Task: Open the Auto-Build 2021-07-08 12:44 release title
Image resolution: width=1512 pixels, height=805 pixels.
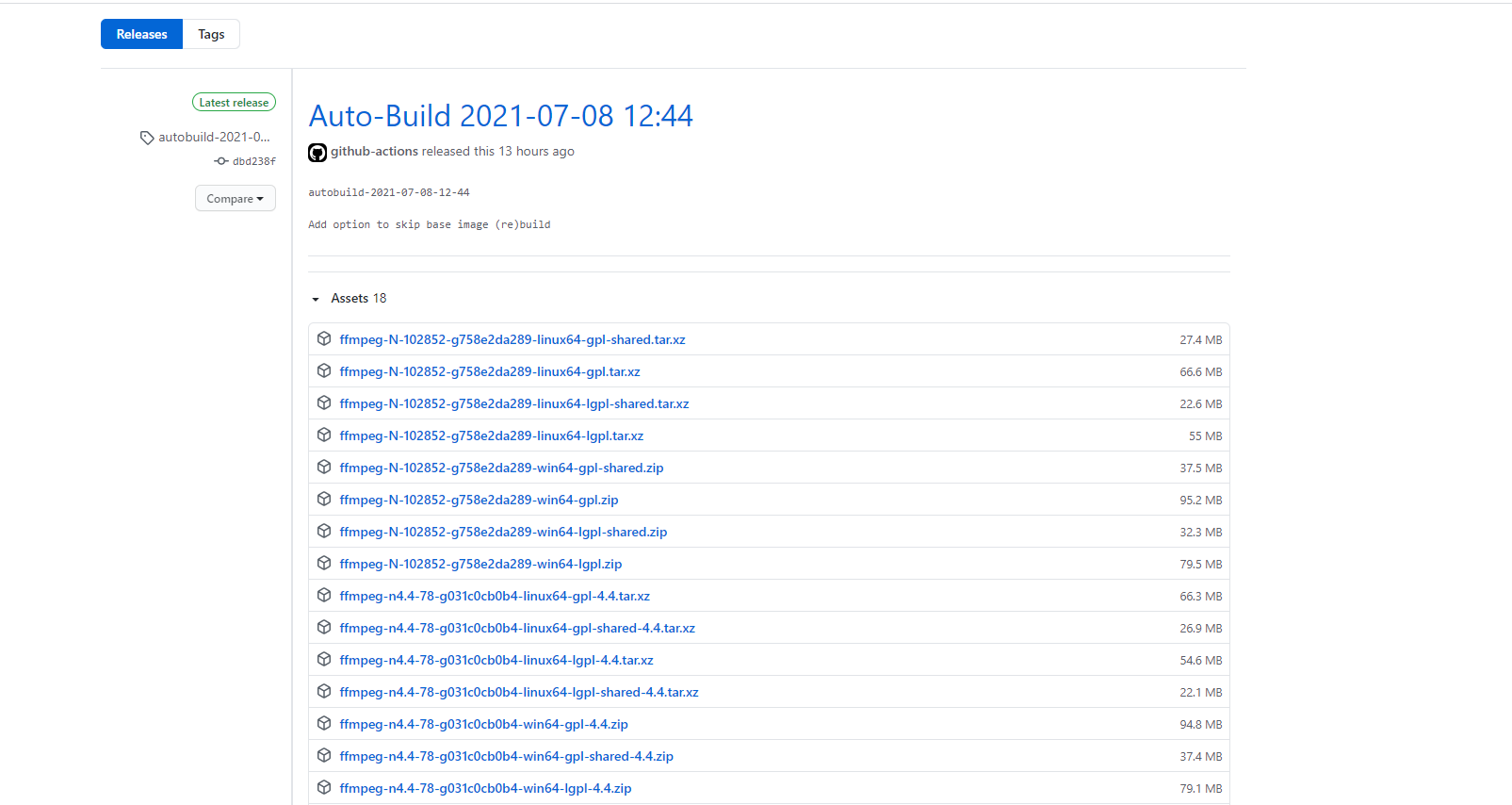Action: [501, 116]
